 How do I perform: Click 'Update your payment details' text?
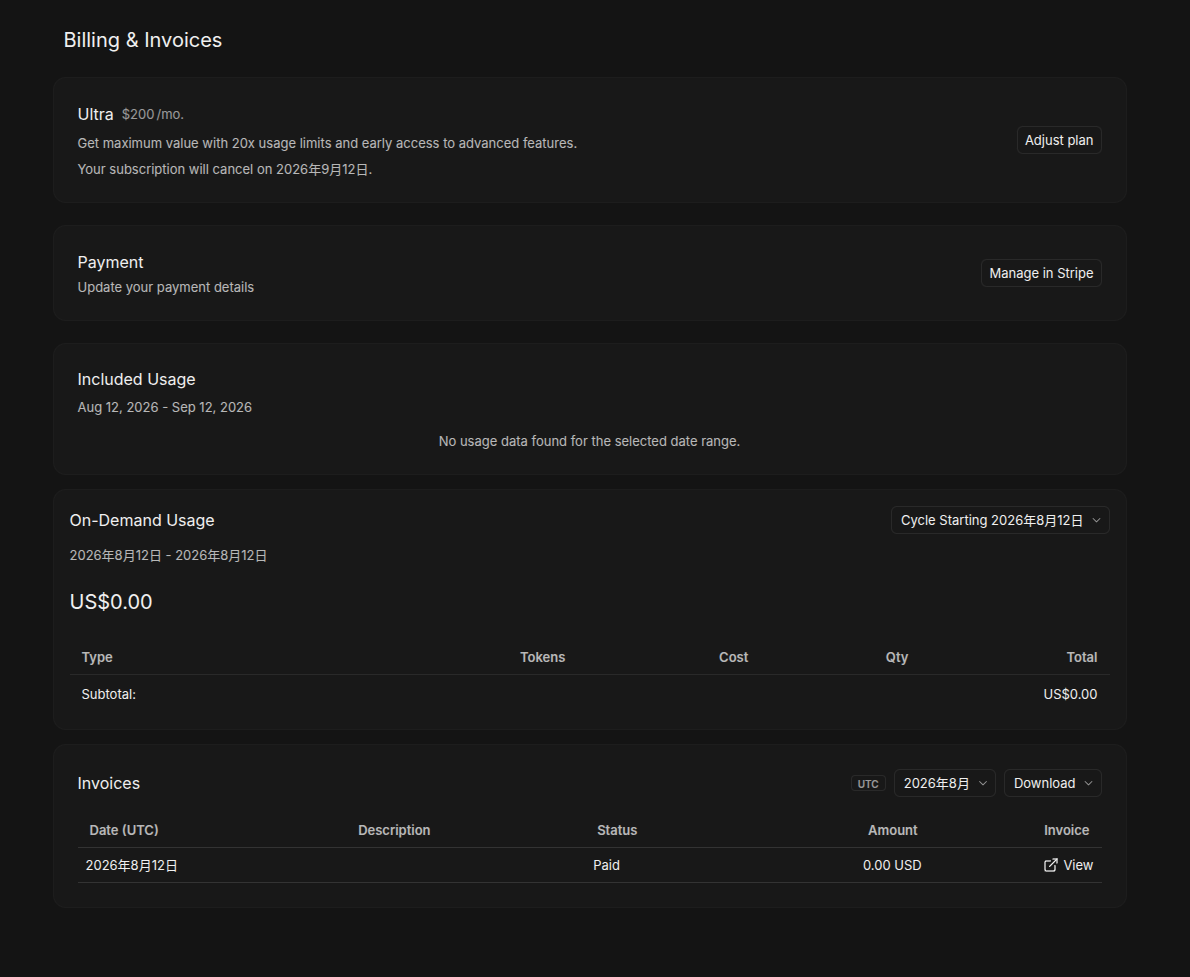165,288
